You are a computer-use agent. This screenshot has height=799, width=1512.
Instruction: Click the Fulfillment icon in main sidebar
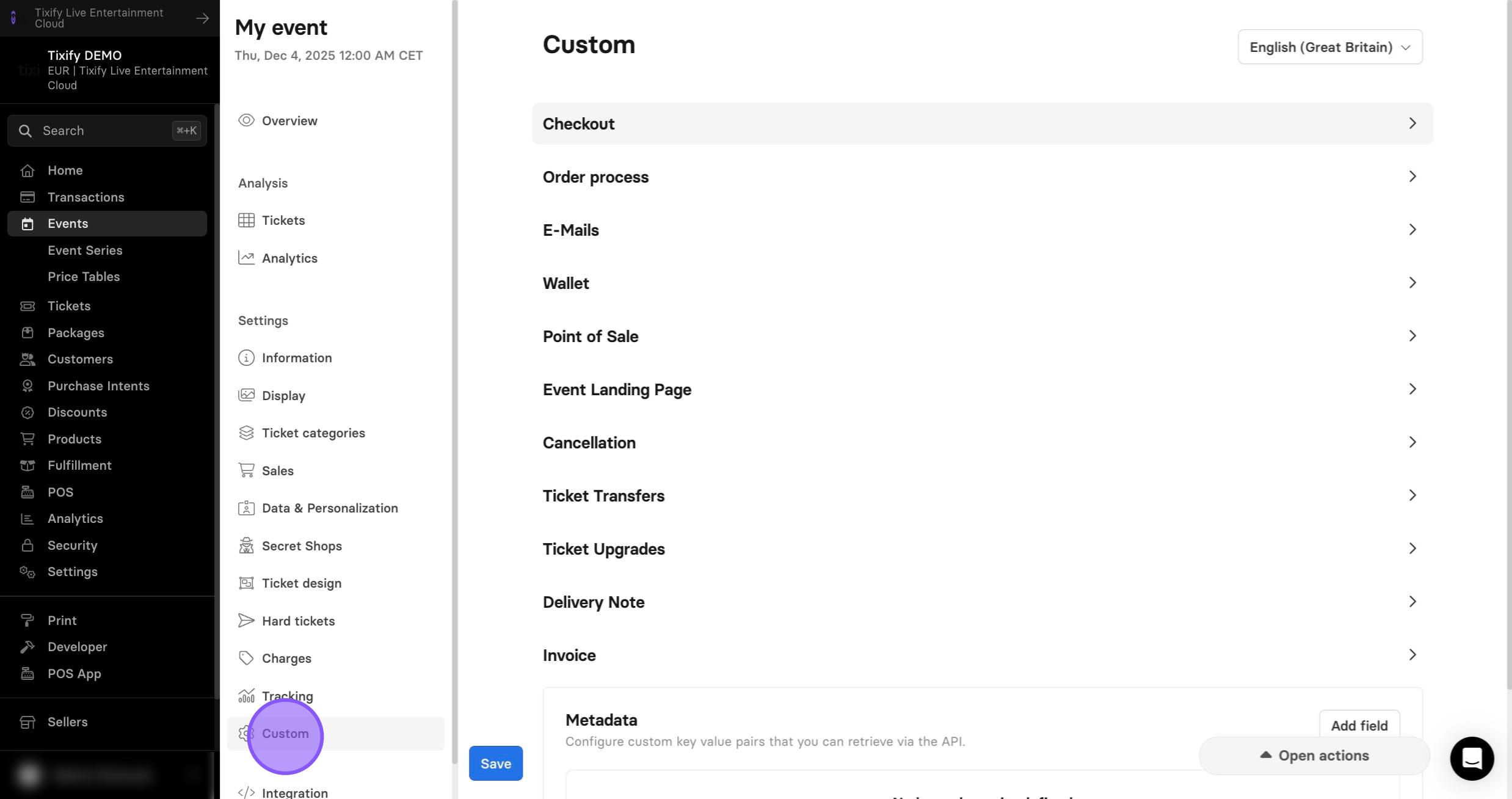click(x=27, y=465)
